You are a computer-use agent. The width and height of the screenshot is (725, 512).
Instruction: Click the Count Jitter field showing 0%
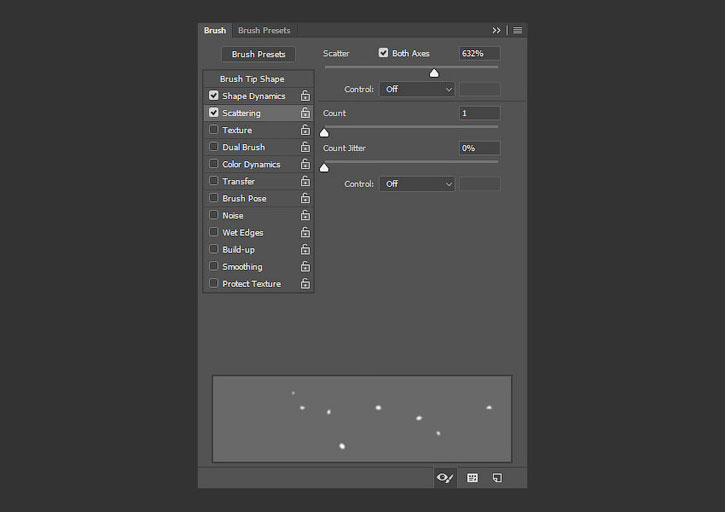(x=479, y=148)
